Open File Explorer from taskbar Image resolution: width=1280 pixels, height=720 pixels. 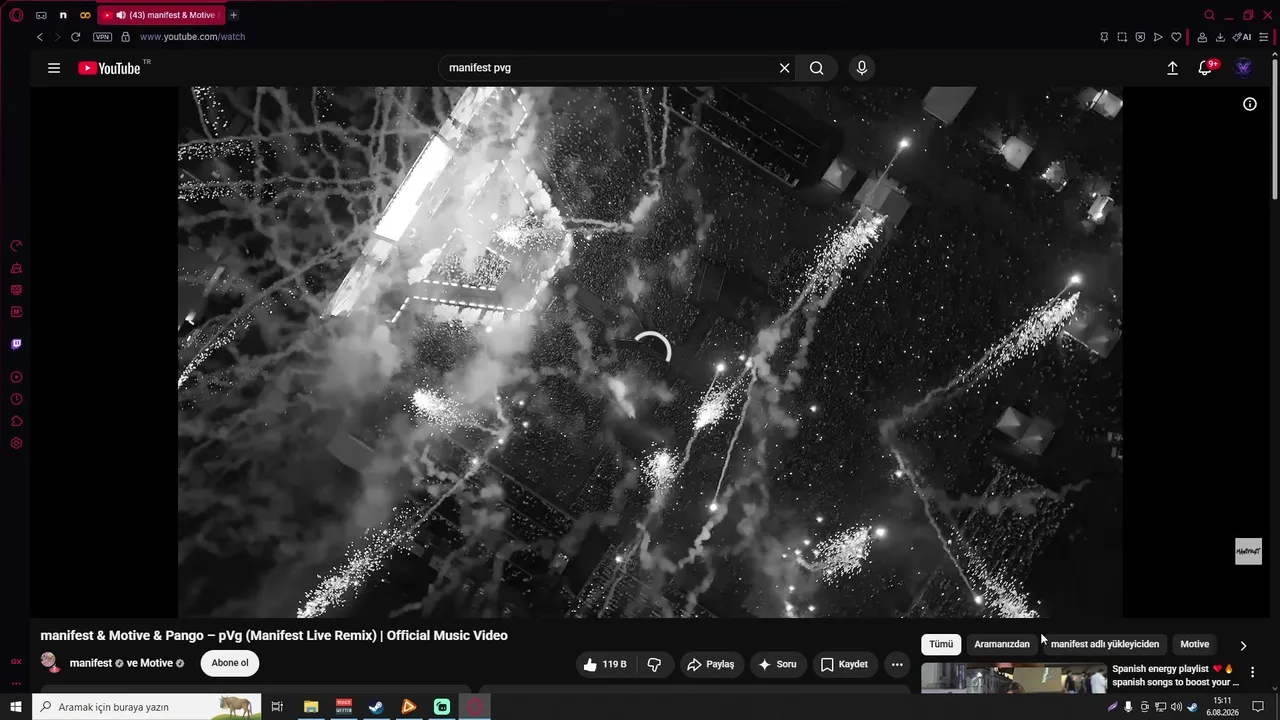pos(311,707)
